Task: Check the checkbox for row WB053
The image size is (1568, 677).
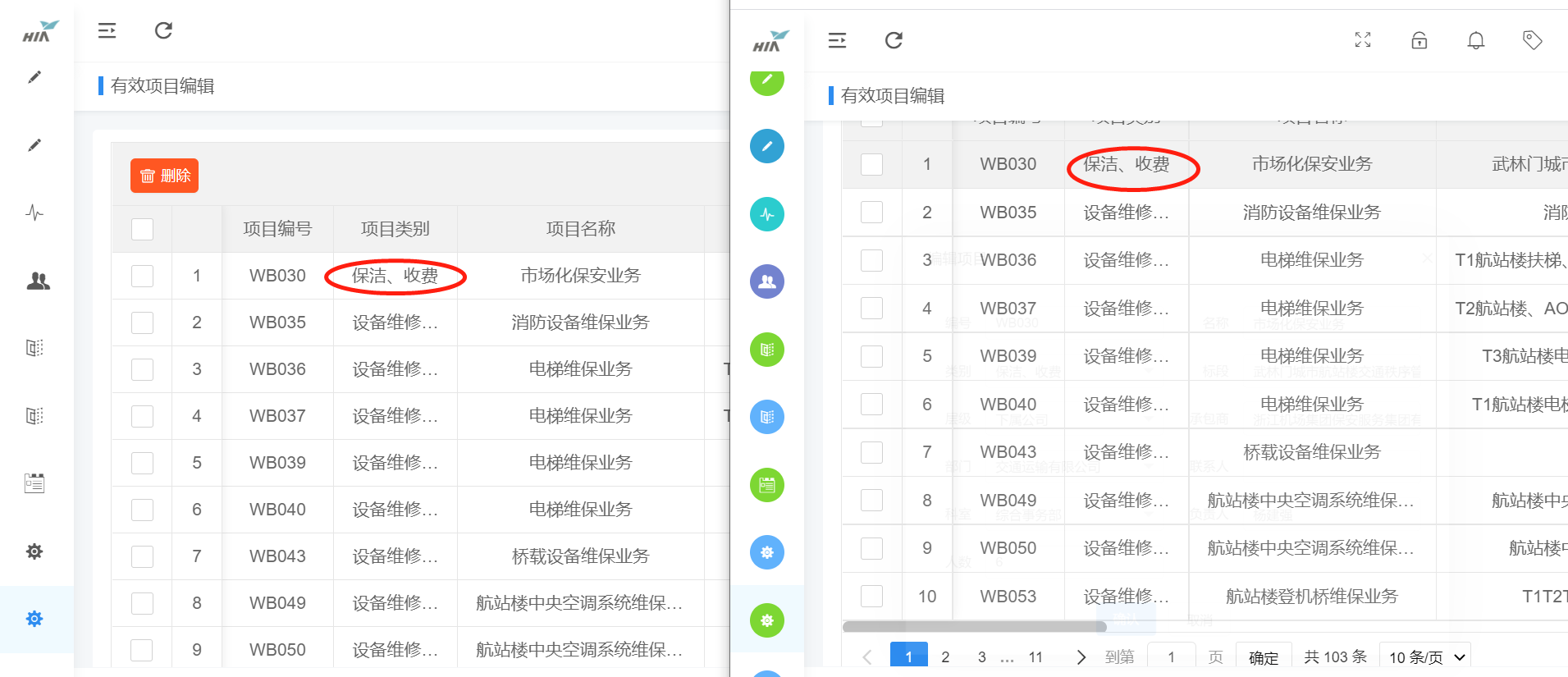Action: [871, 597]
